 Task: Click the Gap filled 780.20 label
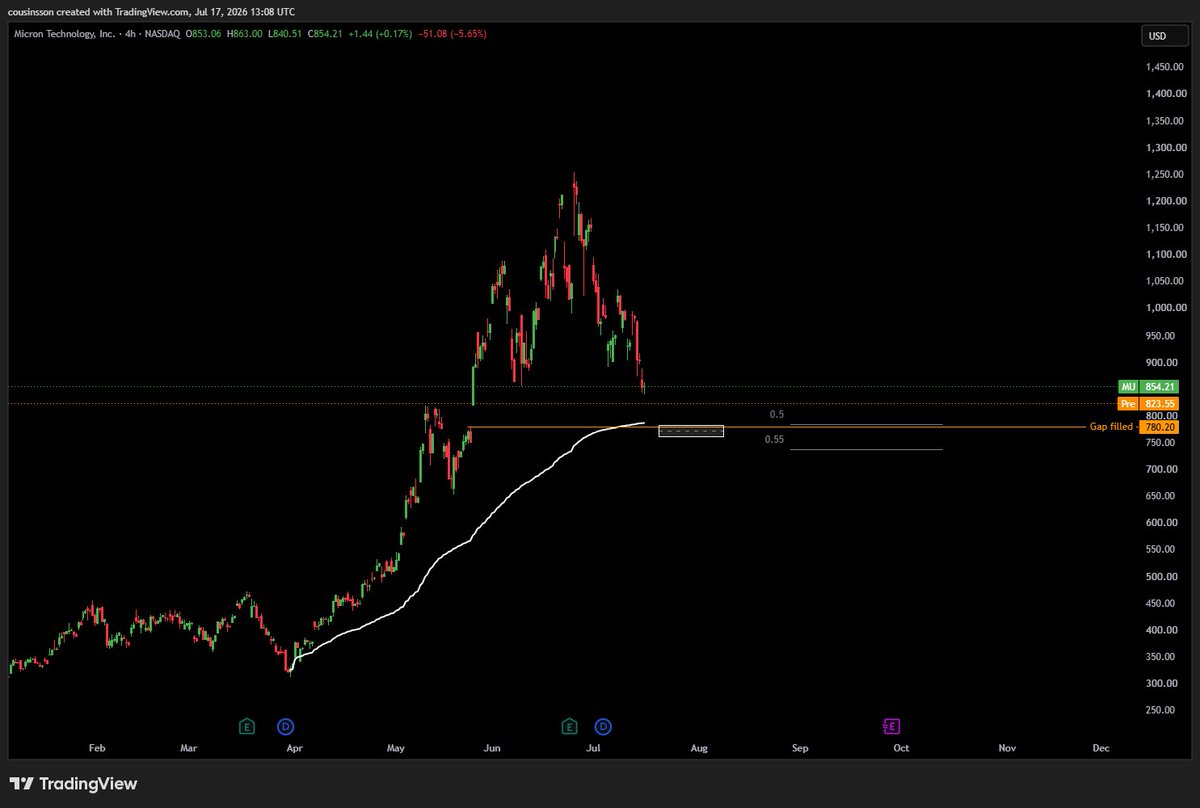coord(1134,427)
